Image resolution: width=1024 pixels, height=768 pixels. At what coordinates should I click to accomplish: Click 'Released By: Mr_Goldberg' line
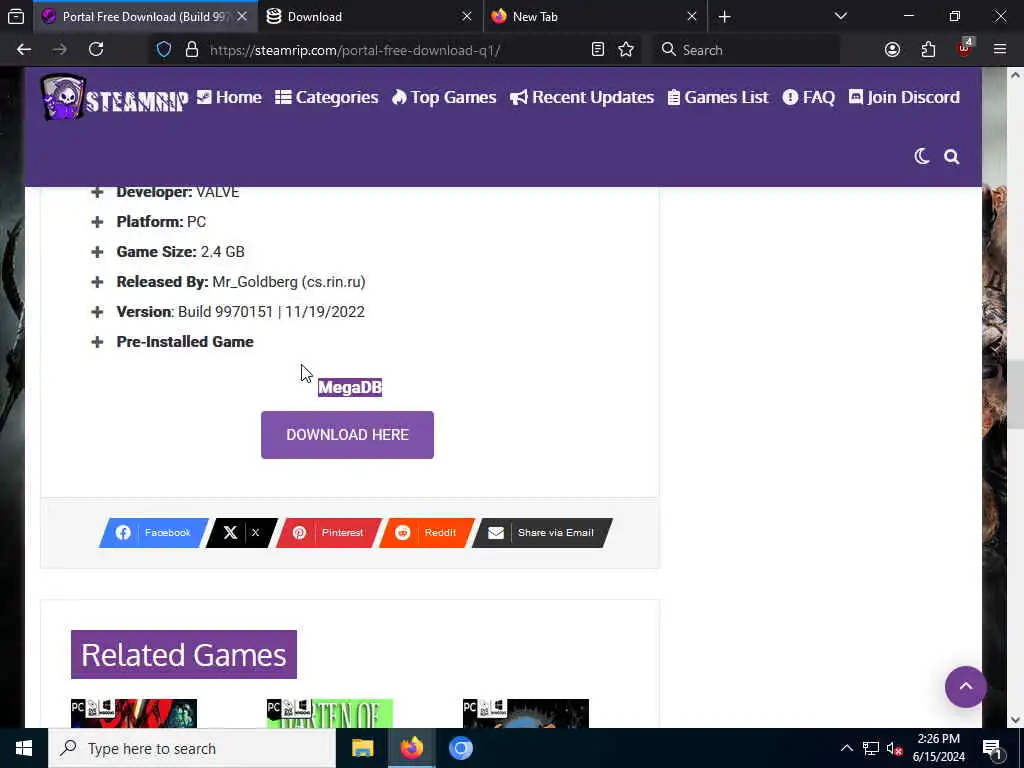point(241,281)
